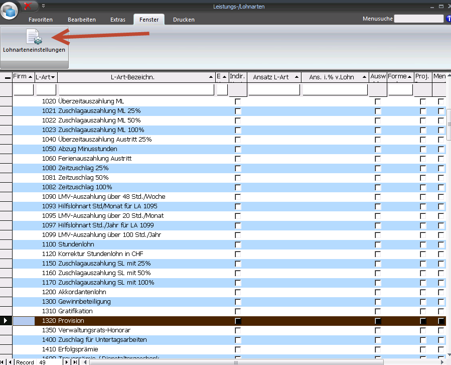This screenshot has height=365, width=451.
Task: Select row 1097 Hilfslohnart Std./Jahr für LA 1099
Action: click(229, 225)
